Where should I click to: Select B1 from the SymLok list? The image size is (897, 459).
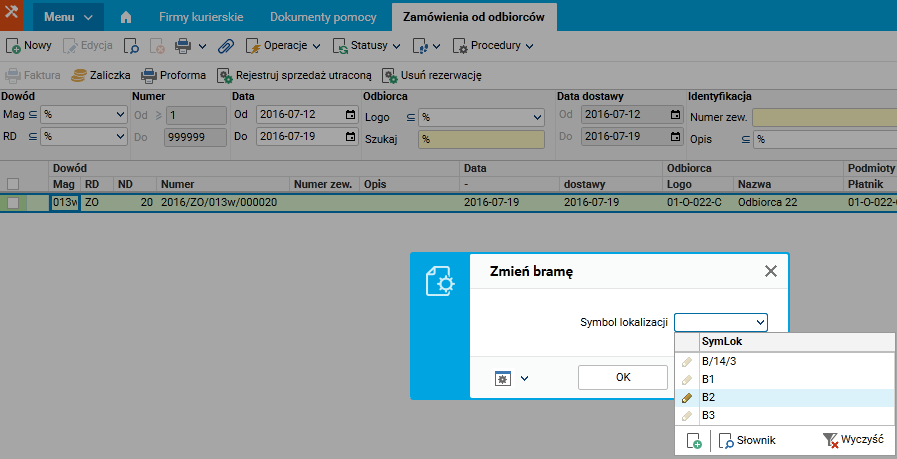click(797, 379)
